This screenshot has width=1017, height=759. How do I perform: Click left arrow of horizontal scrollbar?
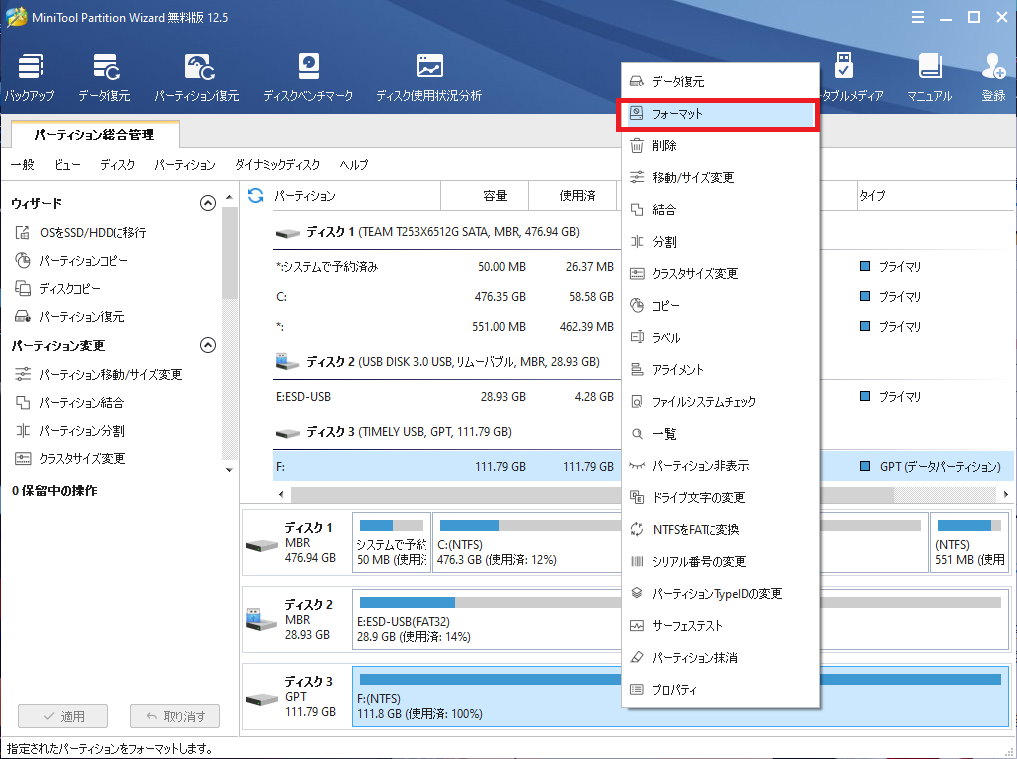pos(281,494)
